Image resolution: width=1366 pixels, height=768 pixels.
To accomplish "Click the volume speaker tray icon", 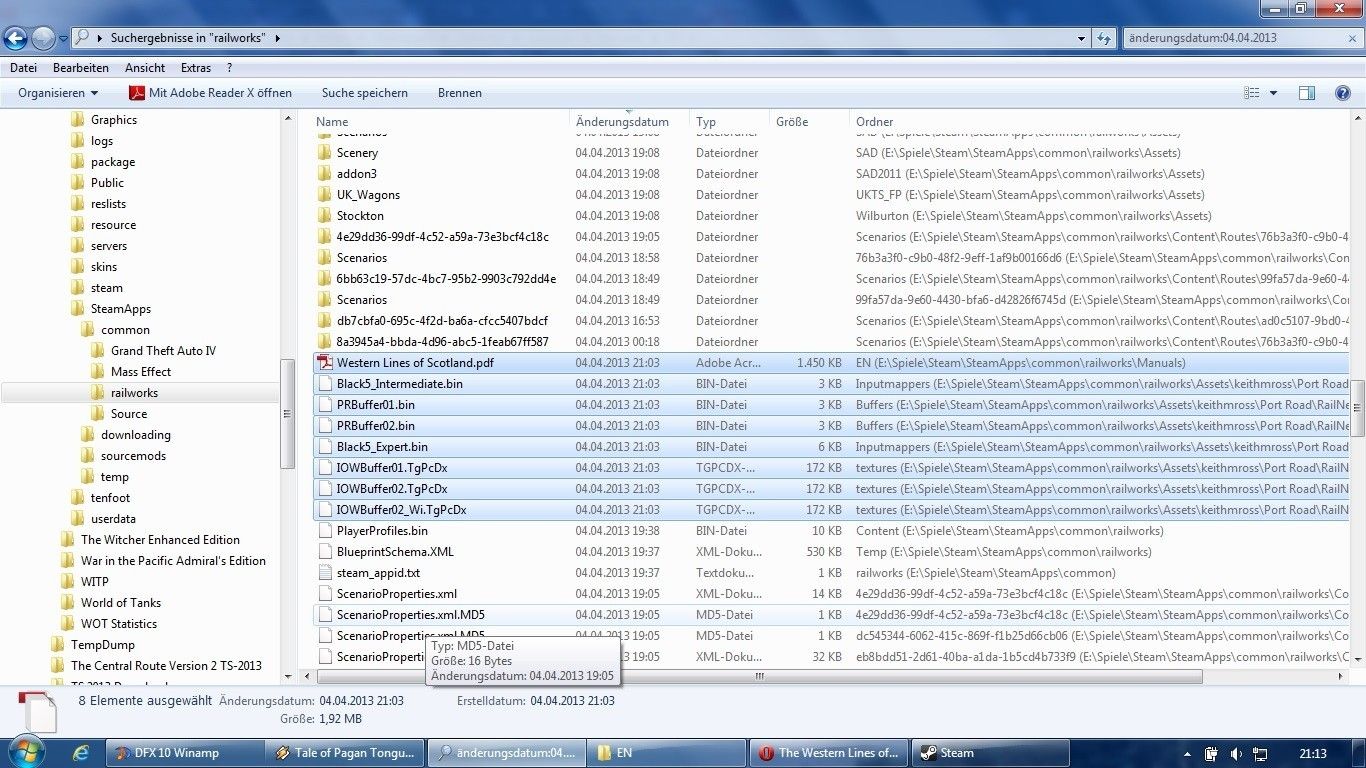I will click(1235, 753).
